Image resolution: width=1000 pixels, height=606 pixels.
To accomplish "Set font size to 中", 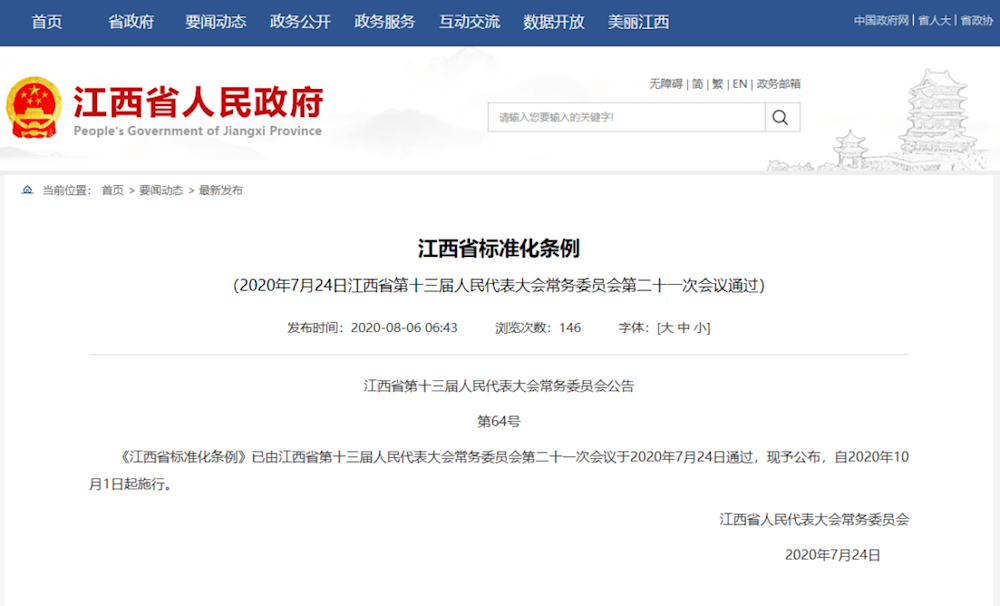I will pos(684,328).
